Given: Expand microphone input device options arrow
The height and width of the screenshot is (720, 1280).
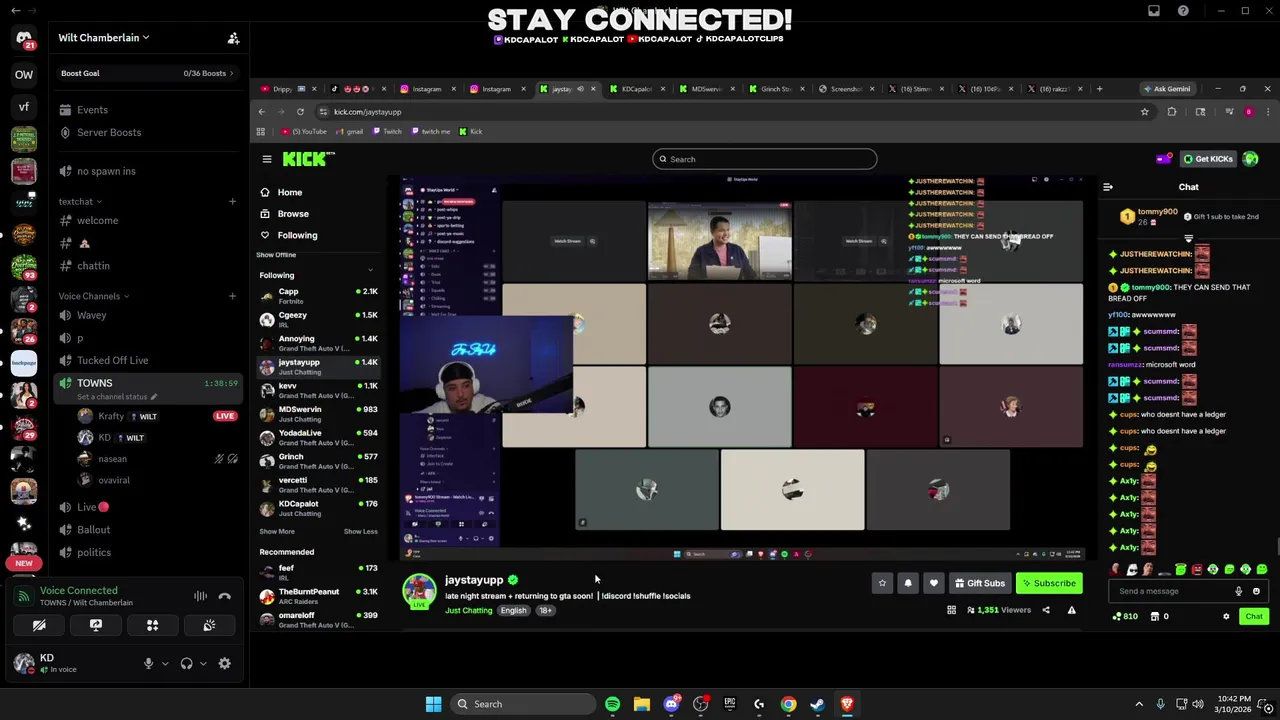Looking at the screenshot, I should point(165,663).
